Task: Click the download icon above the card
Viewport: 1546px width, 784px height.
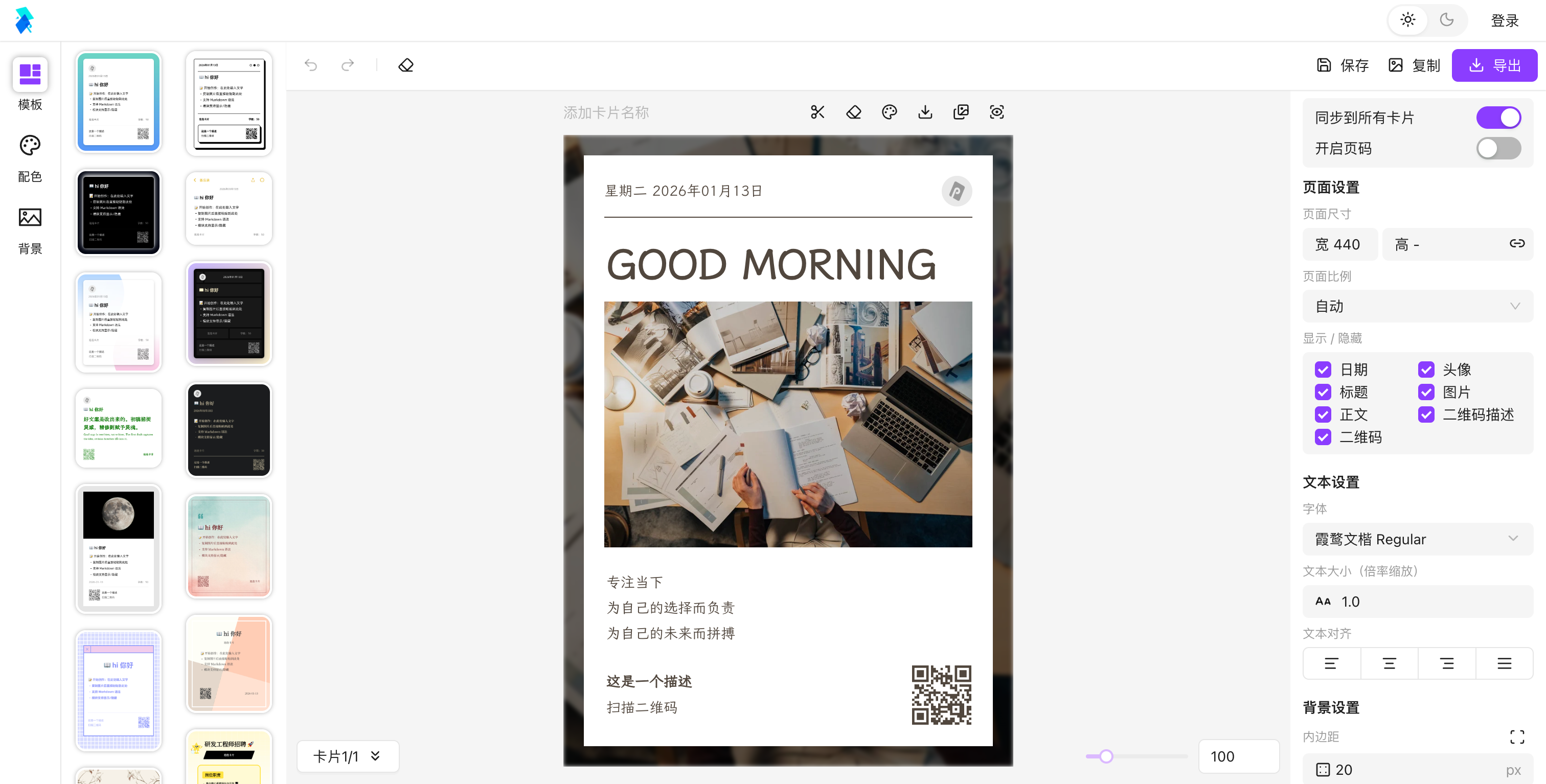Action: point(925,112)
